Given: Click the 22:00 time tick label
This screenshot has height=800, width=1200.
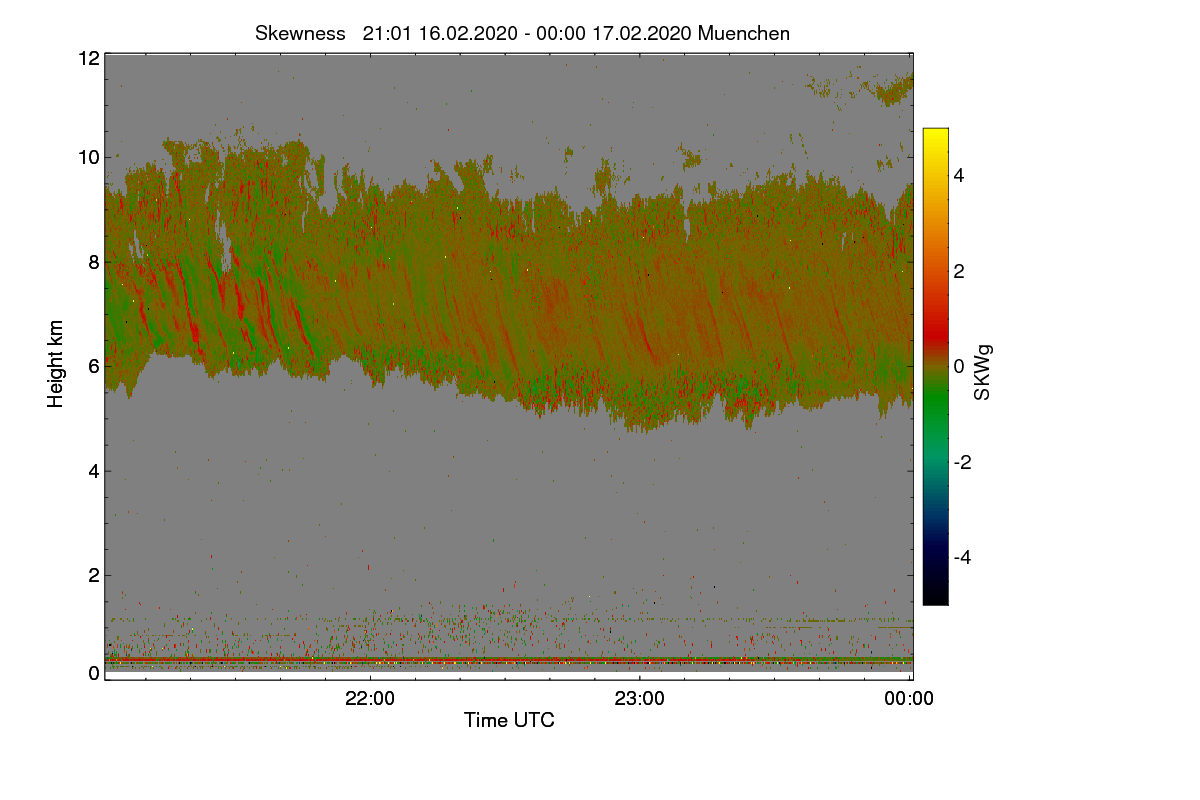Looking at the screenshot, I should pos(370,699).
